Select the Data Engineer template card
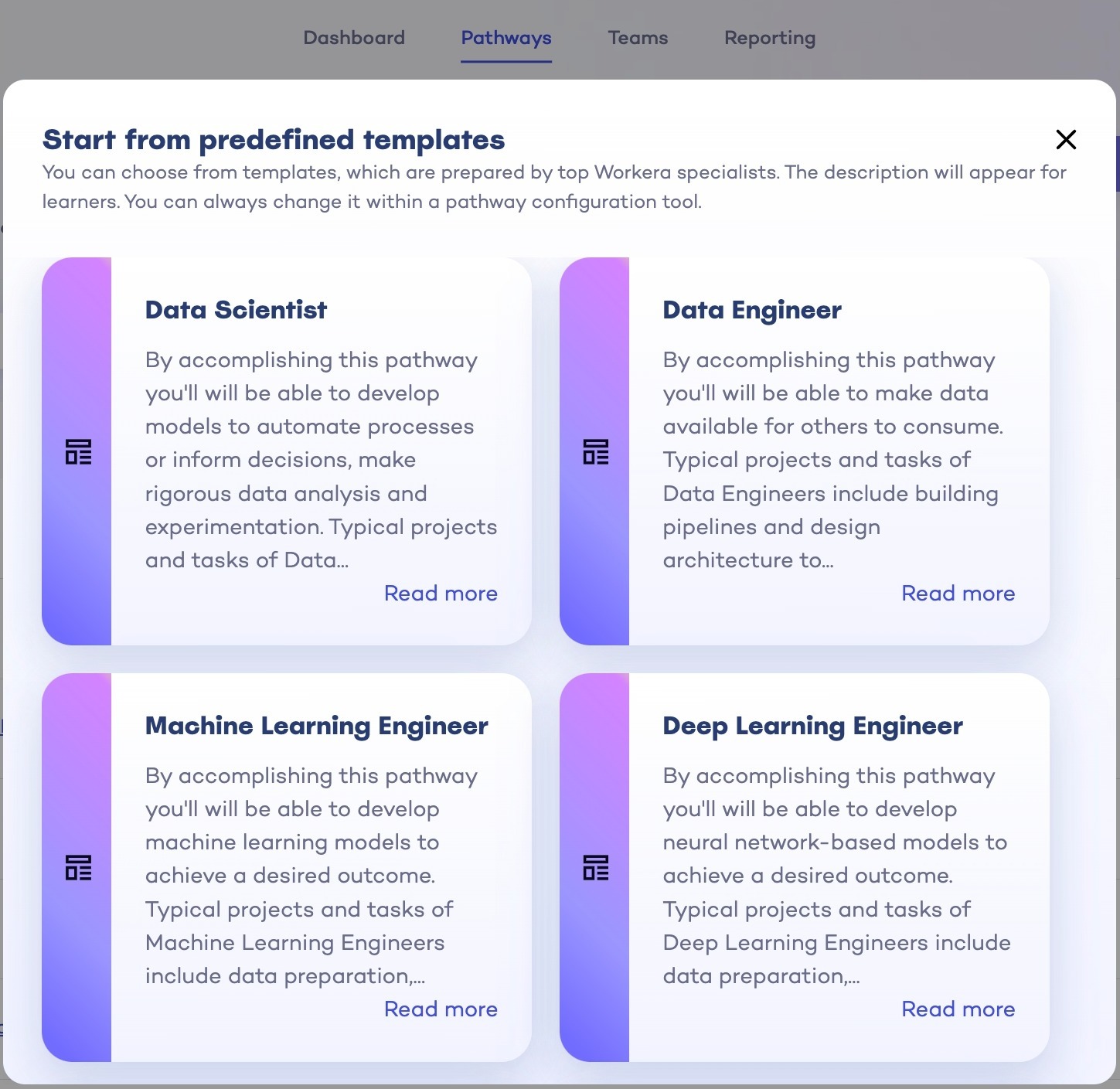This screenshot has height=1089, width=1120. point(804,451)
